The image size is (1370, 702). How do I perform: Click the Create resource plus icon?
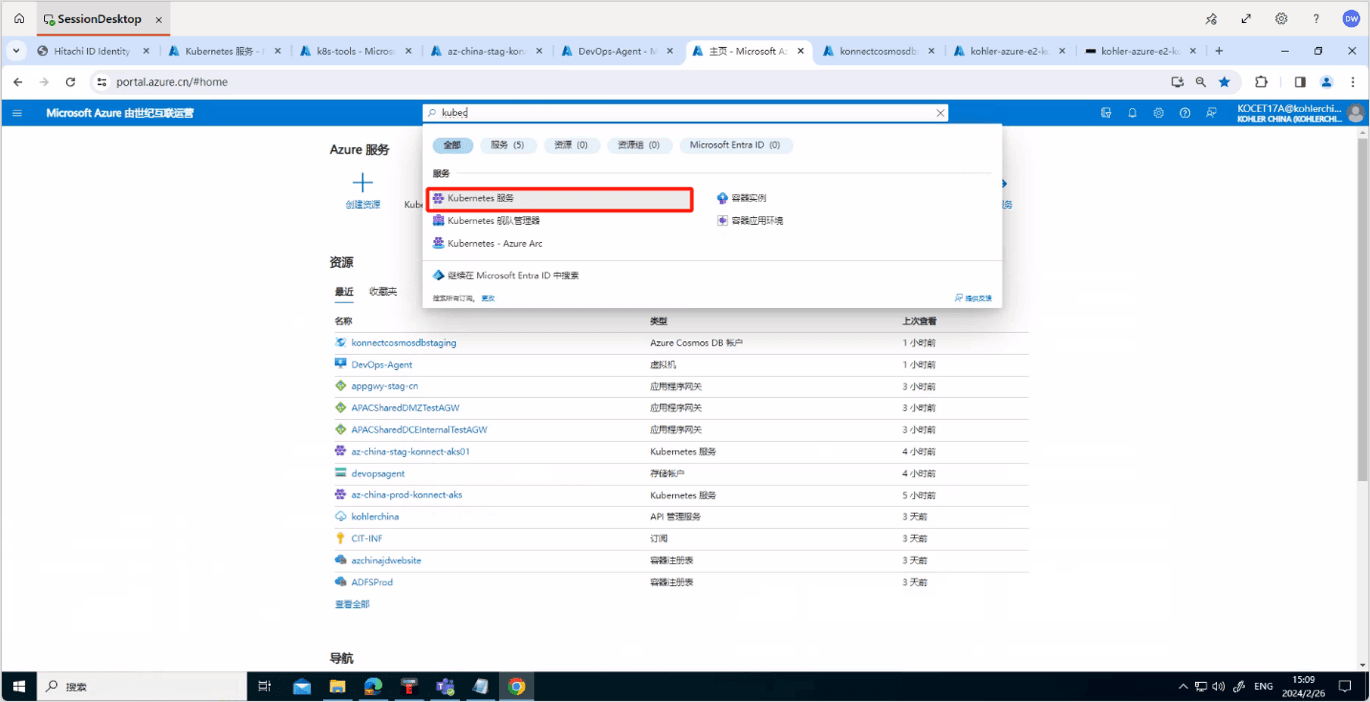363,182
